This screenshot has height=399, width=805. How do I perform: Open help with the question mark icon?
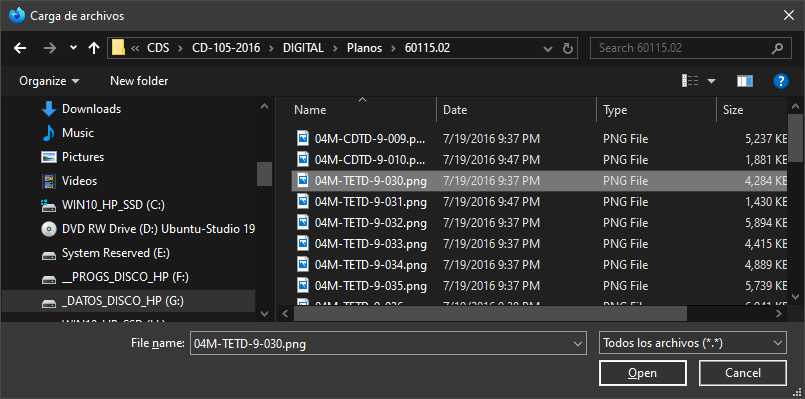tap(780, 81)
